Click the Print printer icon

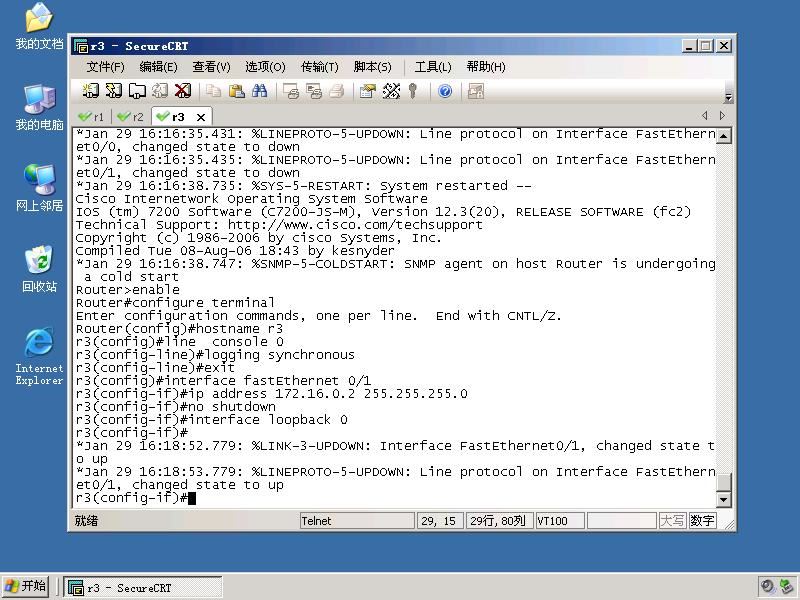(337, 91)
